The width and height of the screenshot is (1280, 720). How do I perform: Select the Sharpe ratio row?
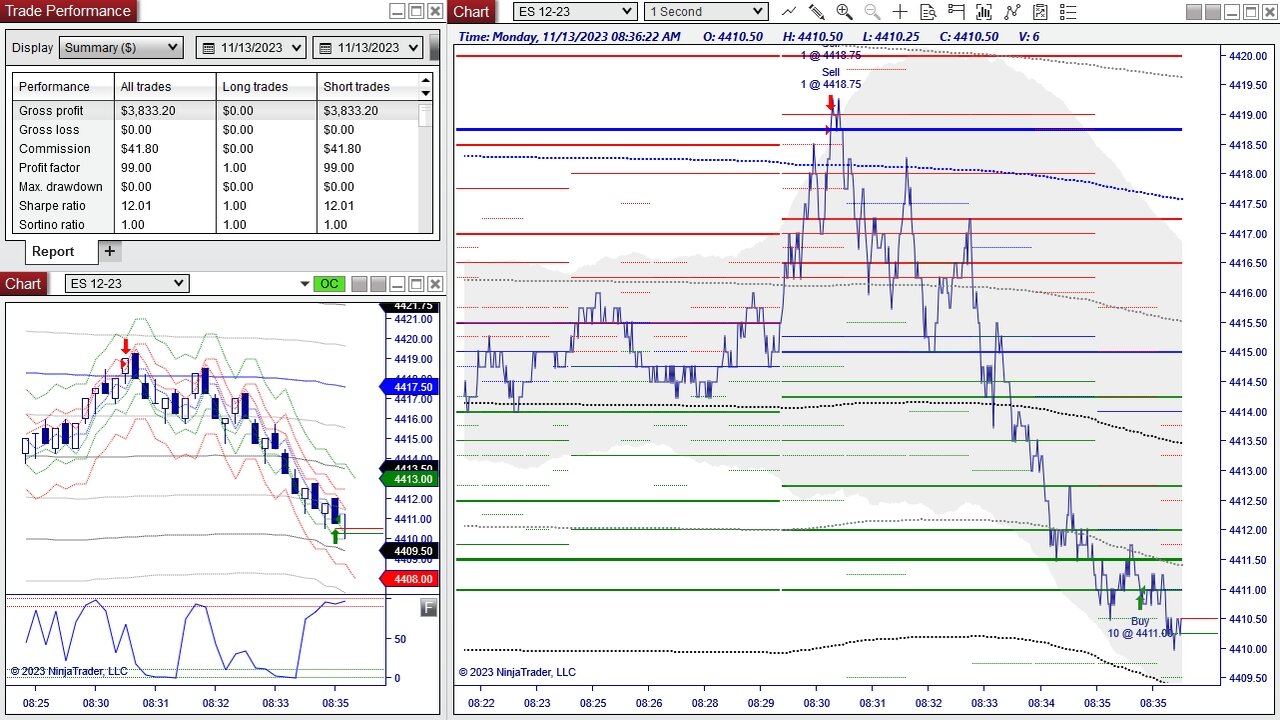pos(216,206)
